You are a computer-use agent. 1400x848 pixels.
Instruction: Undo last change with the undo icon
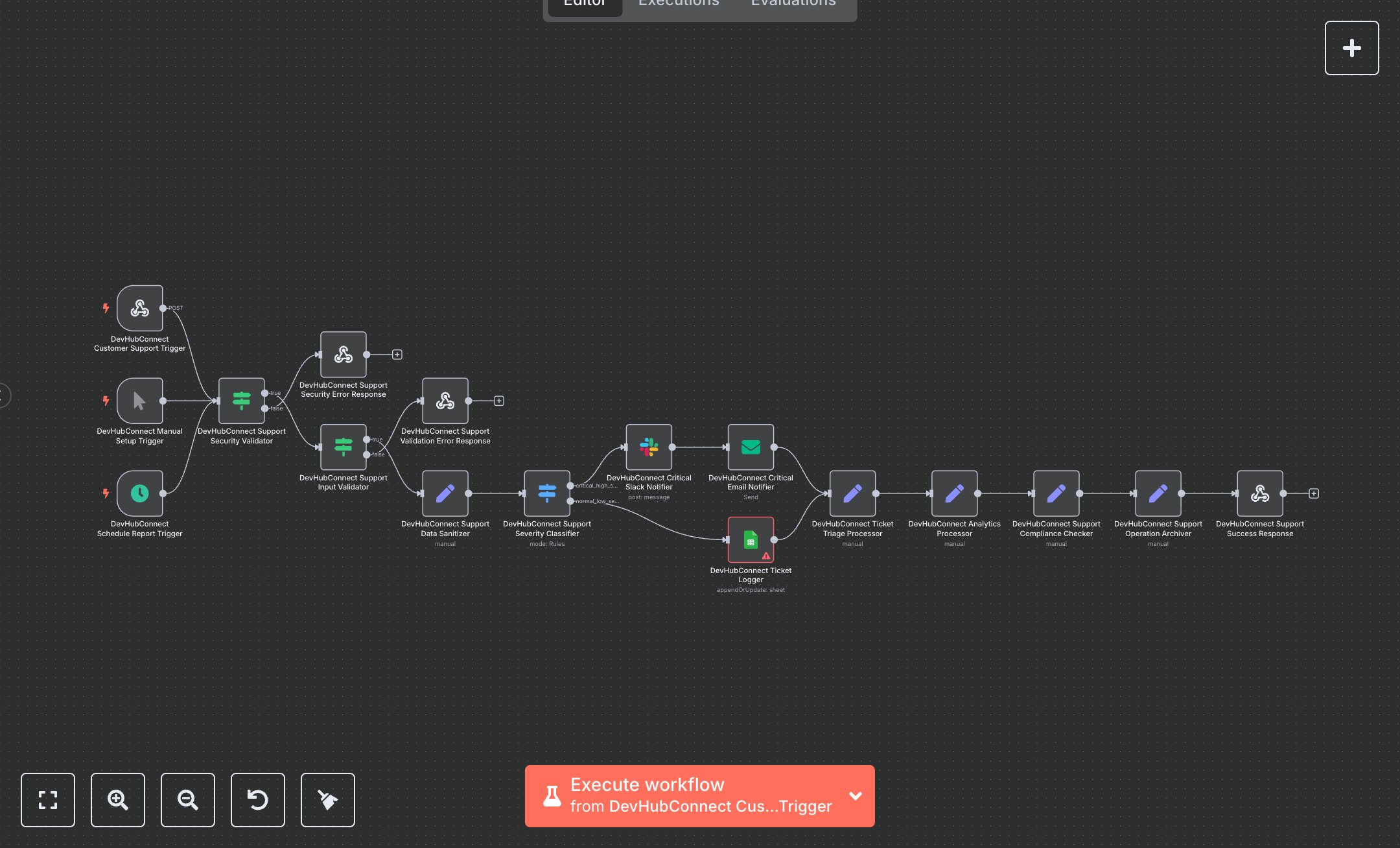pyautogui.click(x=257, y=800)
